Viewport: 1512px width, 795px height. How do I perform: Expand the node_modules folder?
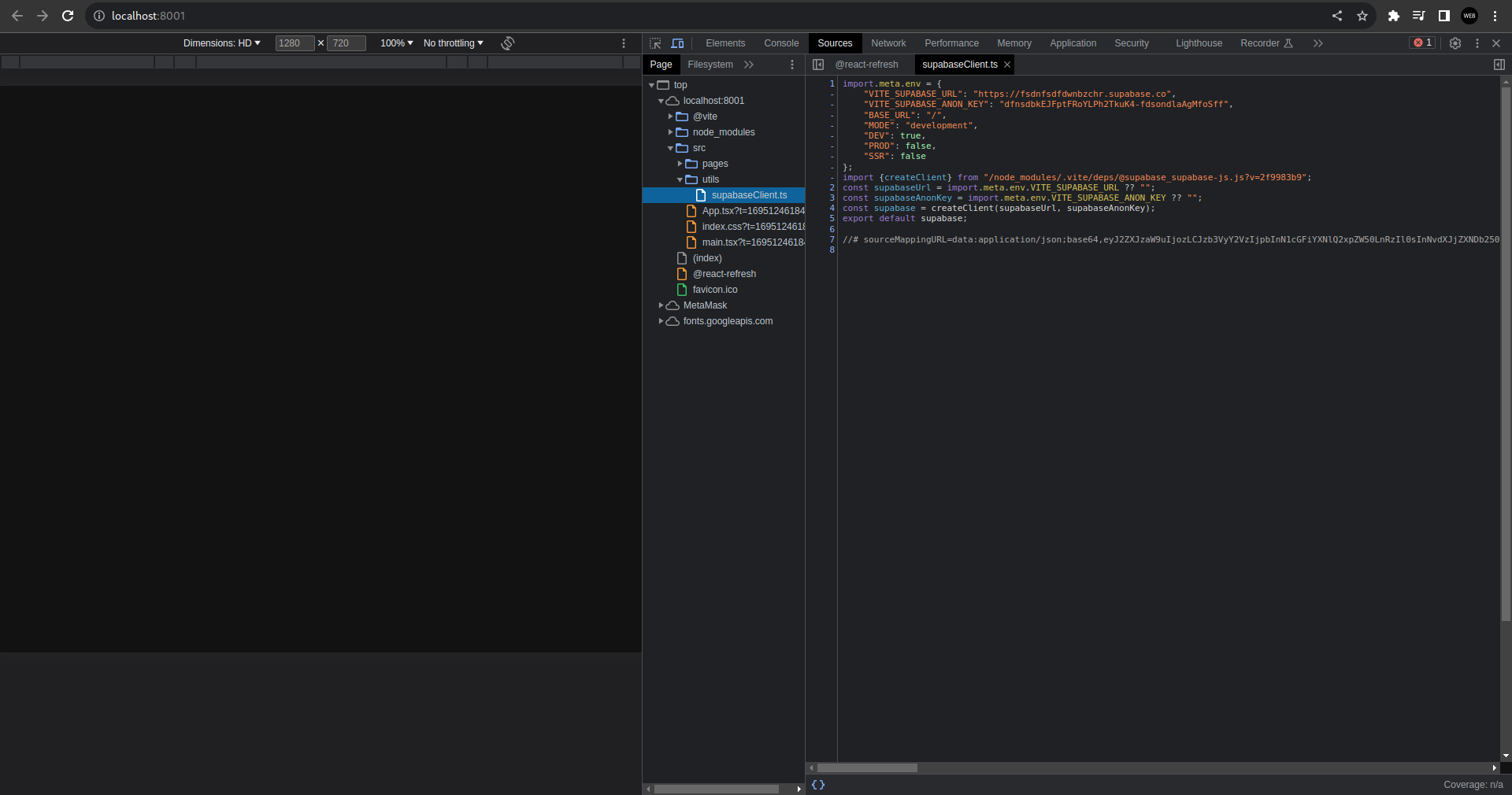(x=669, y=132)
